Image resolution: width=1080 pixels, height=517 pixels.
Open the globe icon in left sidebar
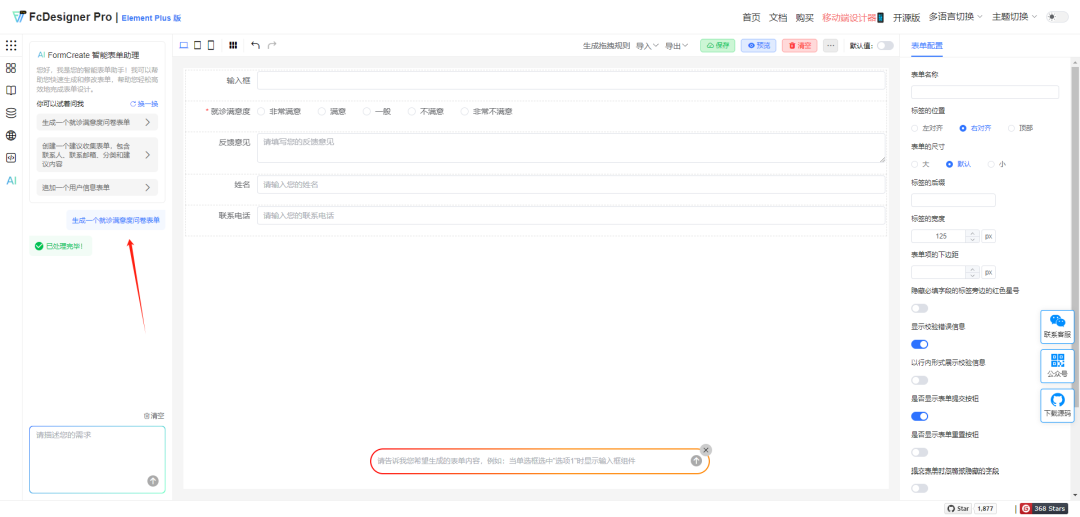[11, 136]
